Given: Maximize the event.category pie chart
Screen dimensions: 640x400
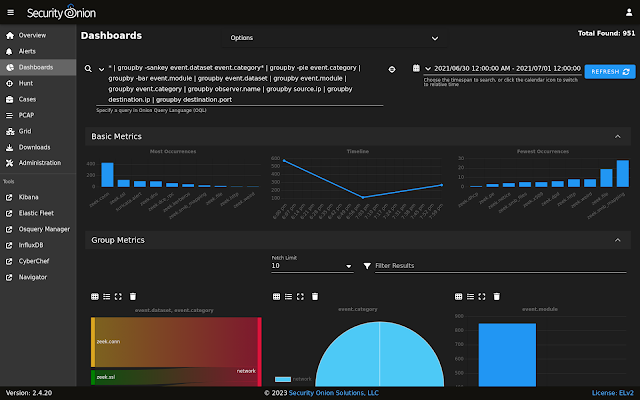Looking at the screenshot, I should (x=302, y=296).
